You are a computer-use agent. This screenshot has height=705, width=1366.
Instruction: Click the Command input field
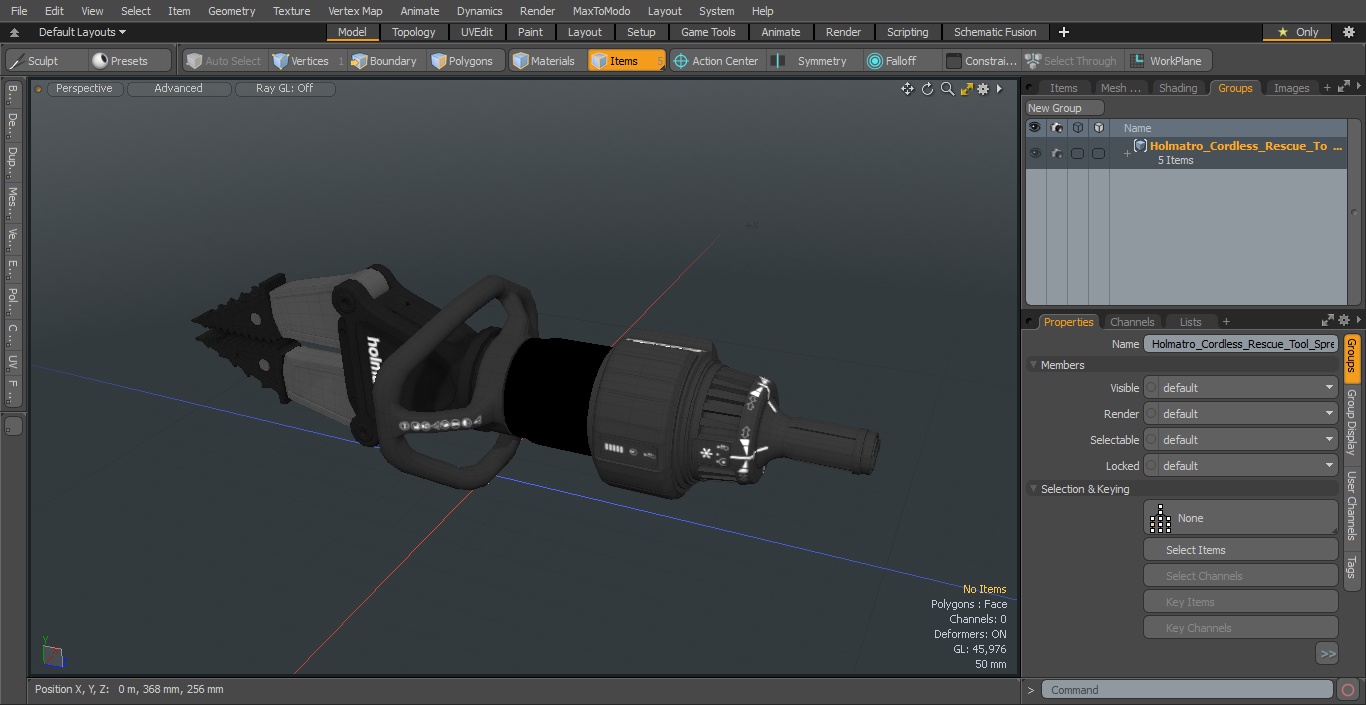point(1187,690)
